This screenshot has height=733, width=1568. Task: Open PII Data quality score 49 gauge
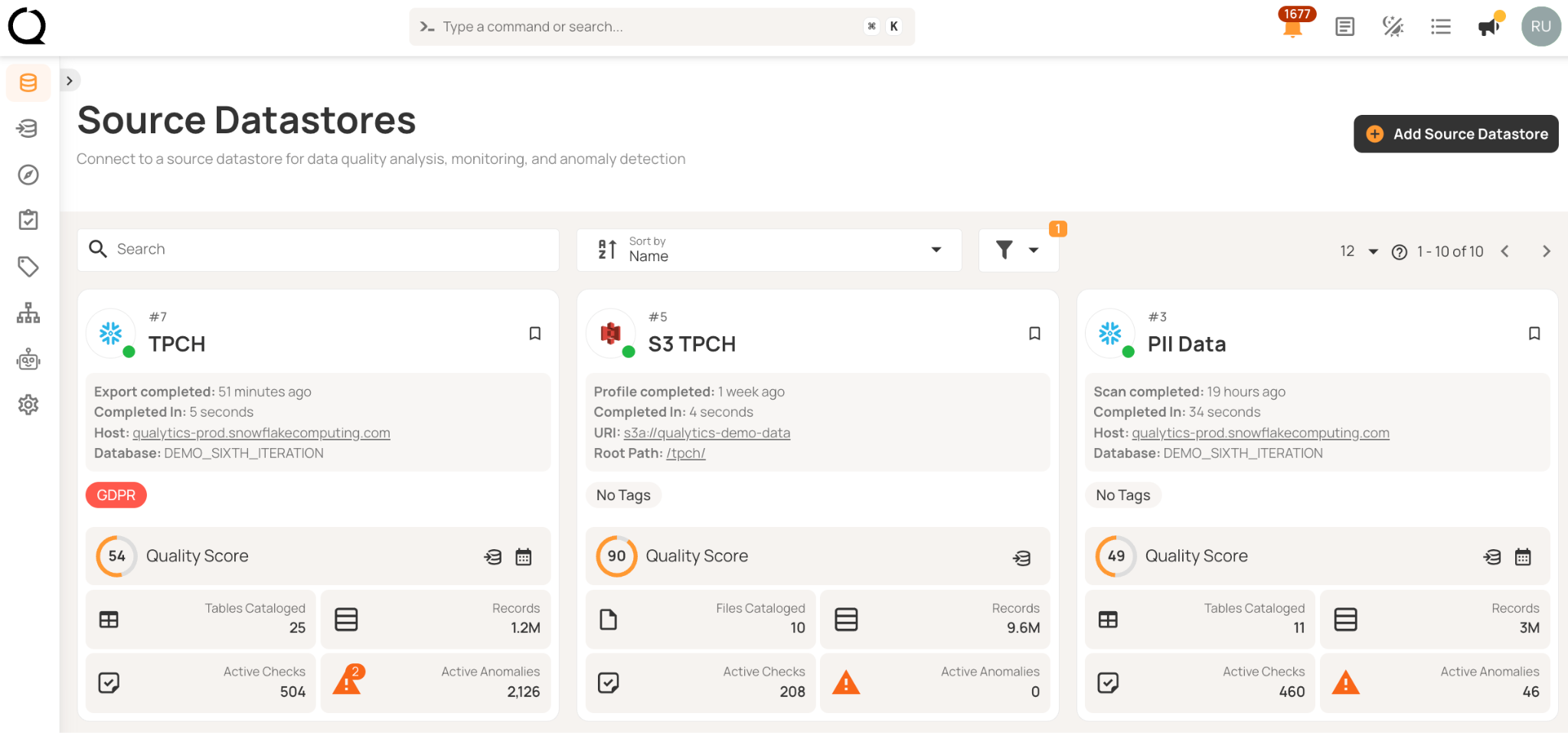coord(1116,556)
